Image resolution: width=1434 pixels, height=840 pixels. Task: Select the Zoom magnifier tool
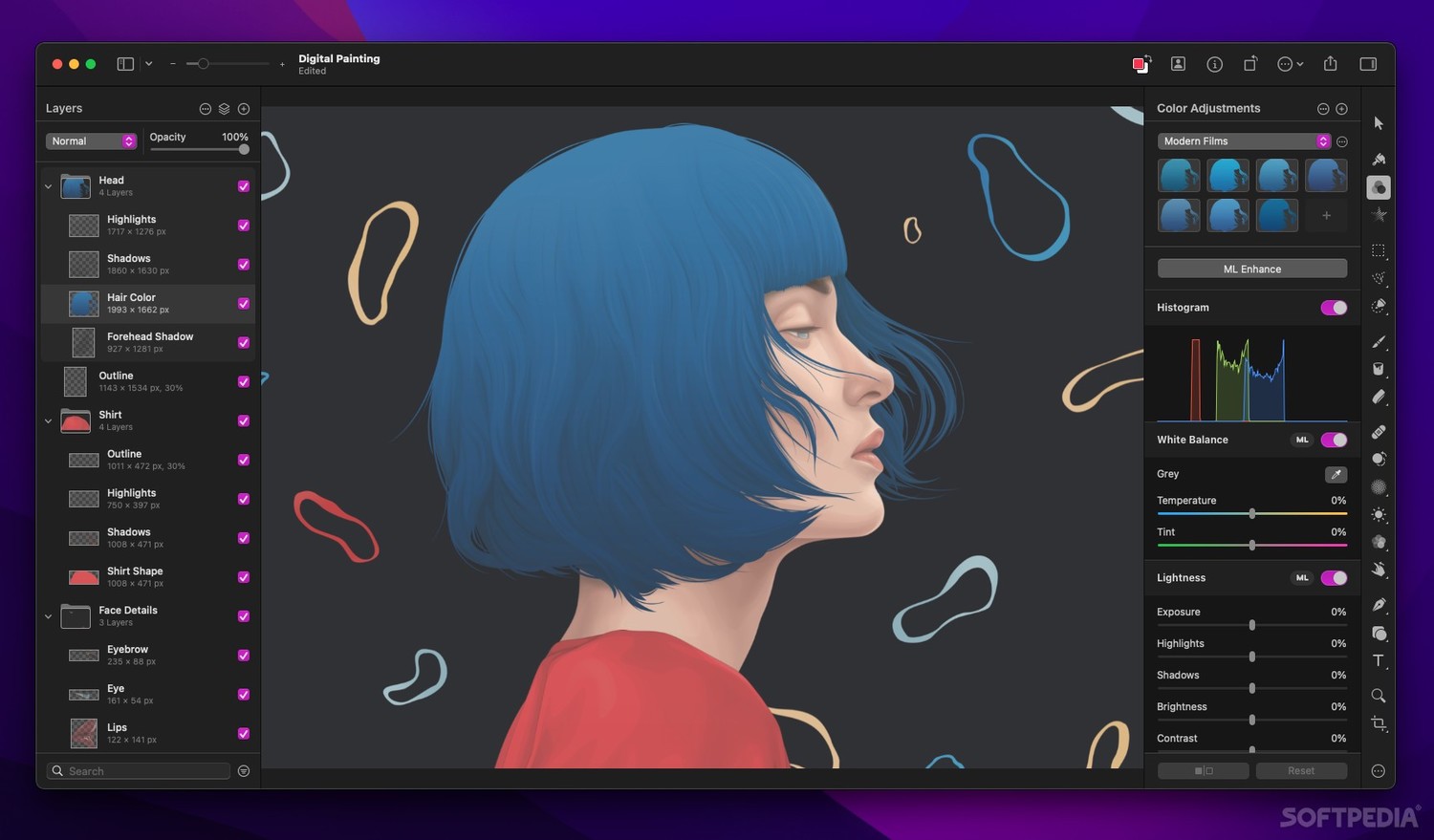[1379, 696]
